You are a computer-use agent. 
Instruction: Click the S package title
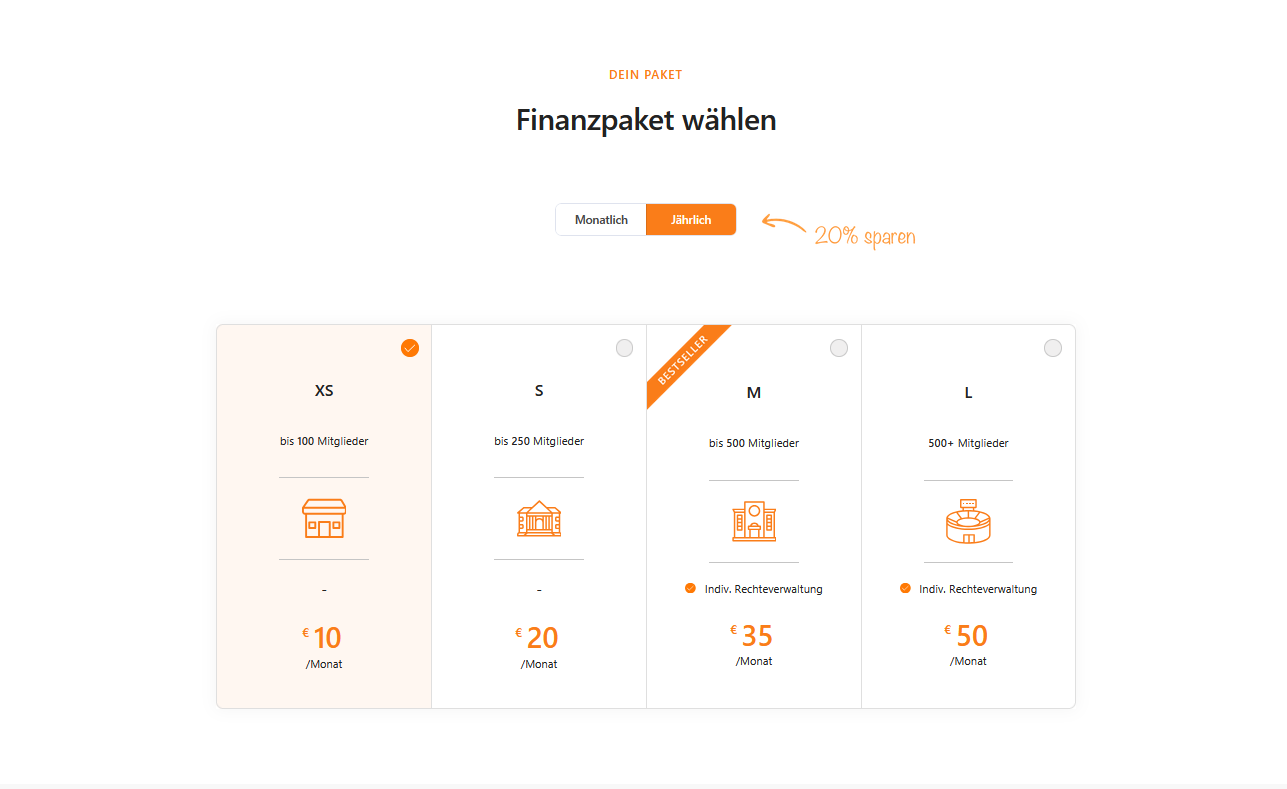click(539, 391)
